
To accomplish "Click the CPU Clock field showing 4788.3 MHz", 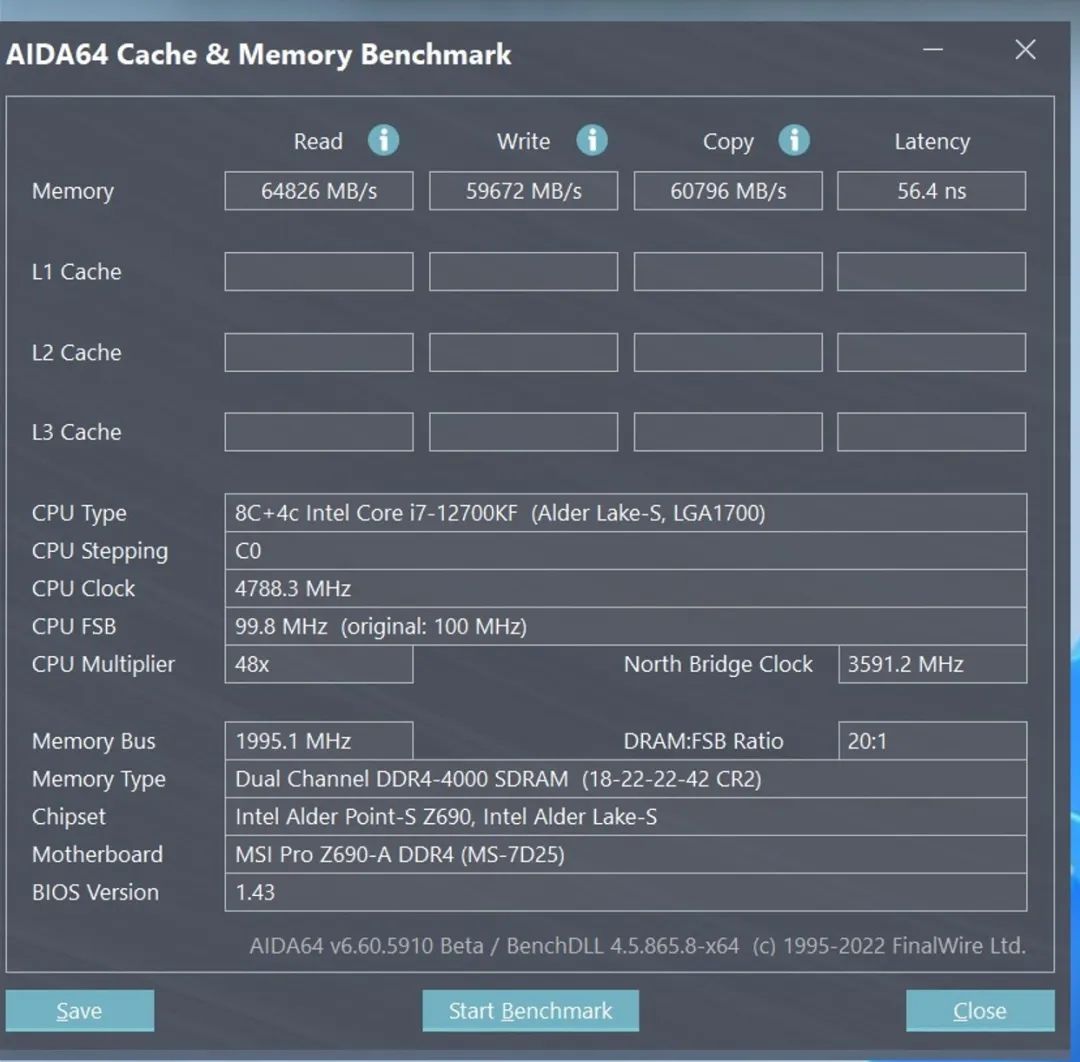I will 627,588.
